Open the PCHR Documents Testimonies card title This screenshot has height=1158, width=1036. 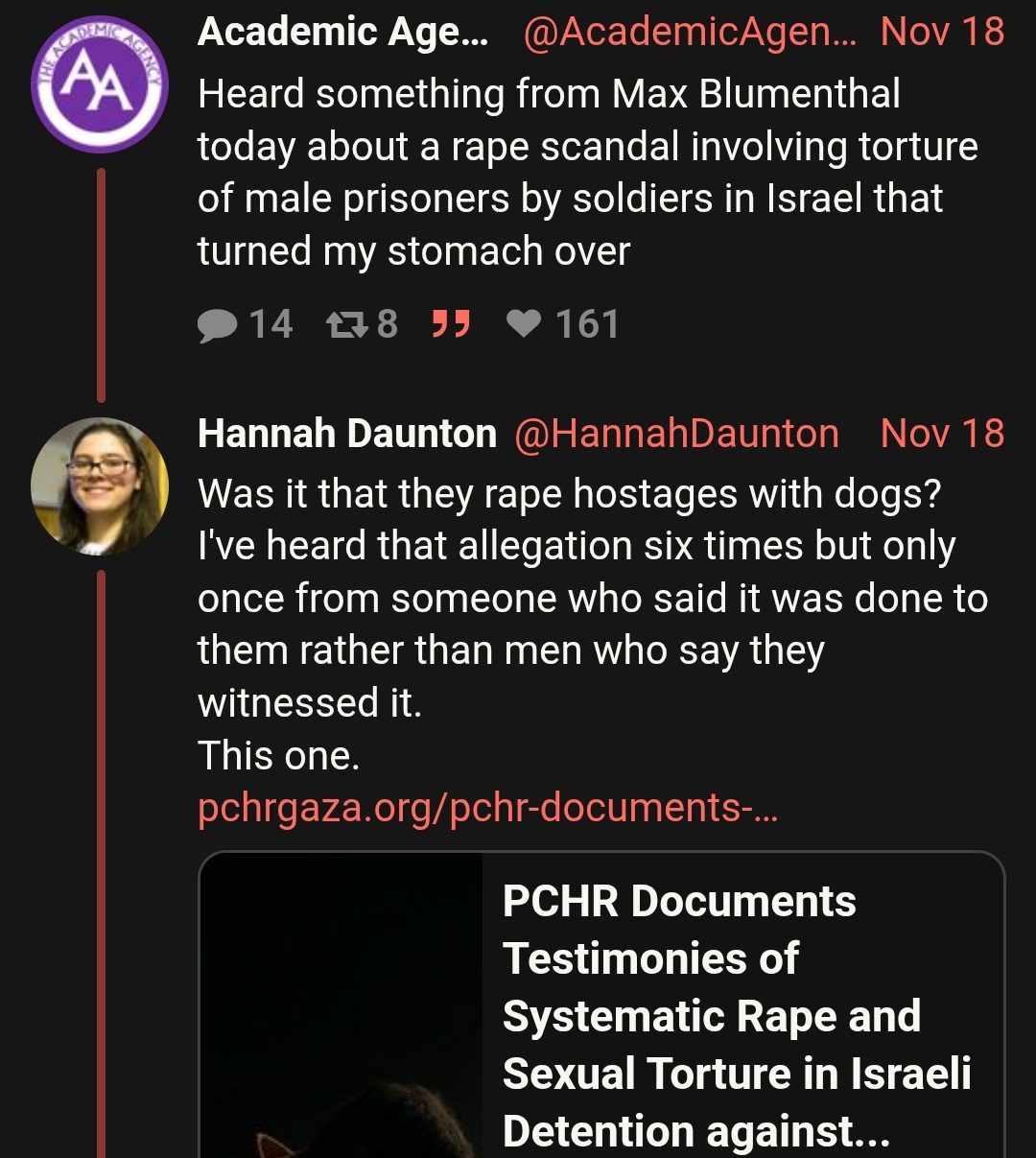737,1015
